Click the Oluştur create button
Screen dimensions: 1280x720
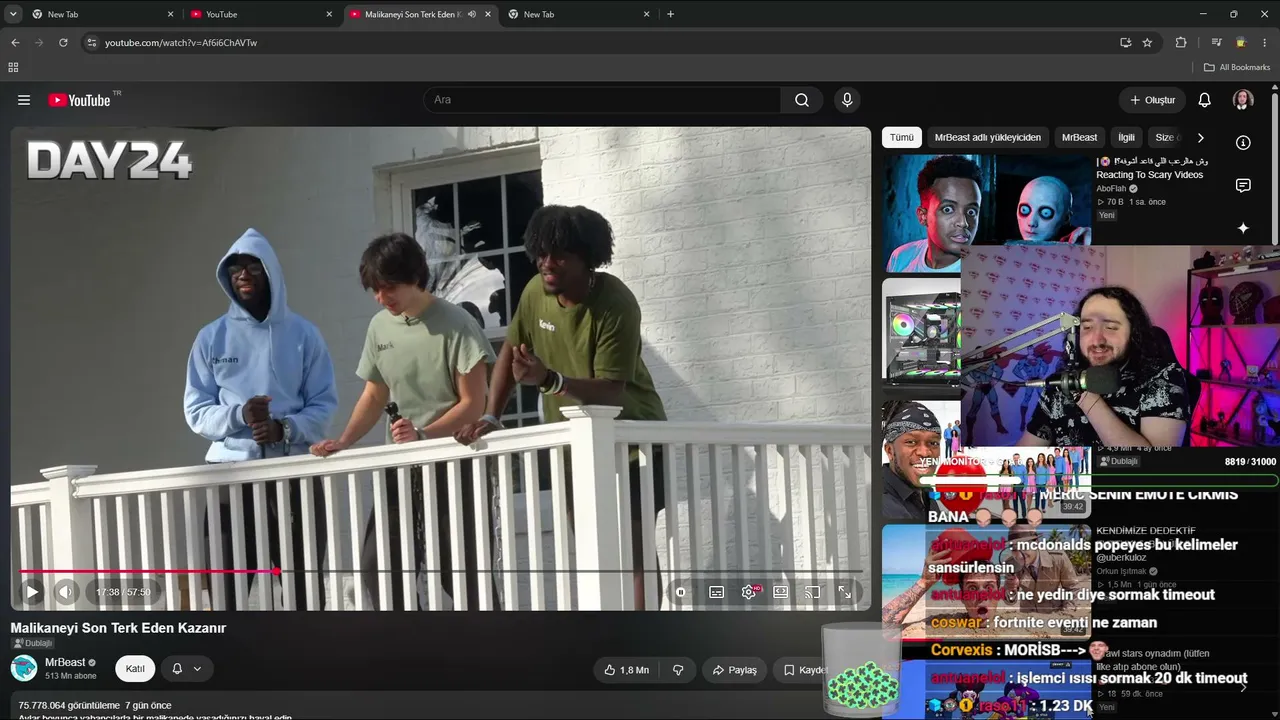[1152, 100]
